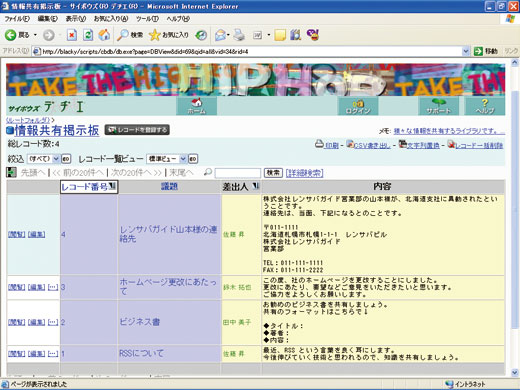Click into the record search text field

(x=238, y=173)
